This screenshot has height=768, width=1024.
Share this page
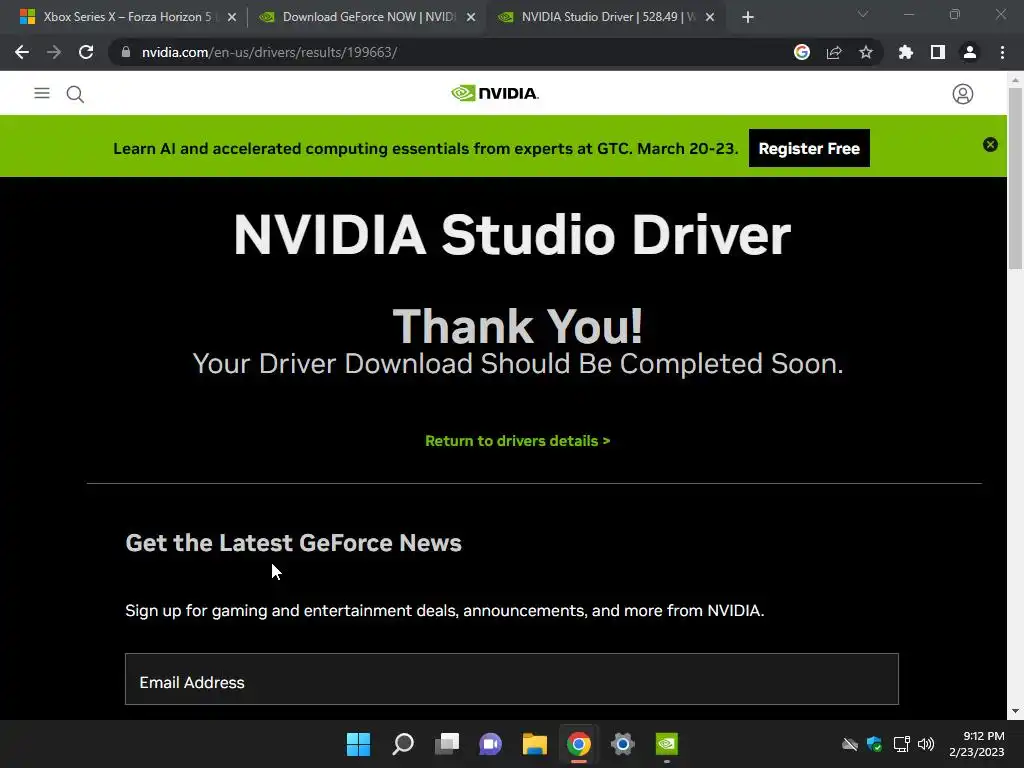point(834,52)
